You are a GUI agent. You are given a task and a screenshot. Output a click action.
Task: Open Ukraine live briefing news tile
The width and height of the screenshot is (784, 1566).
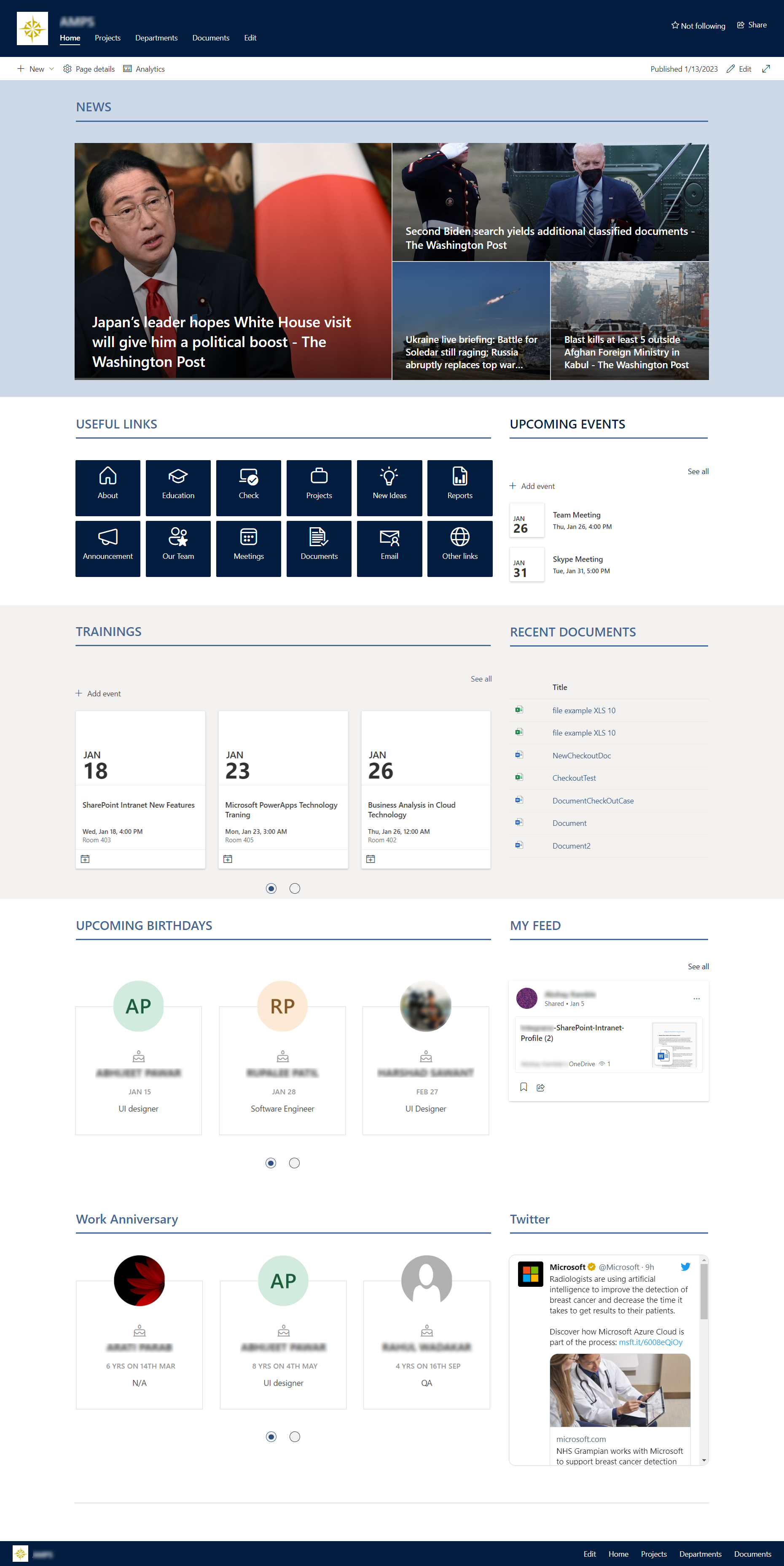[471, 321]
